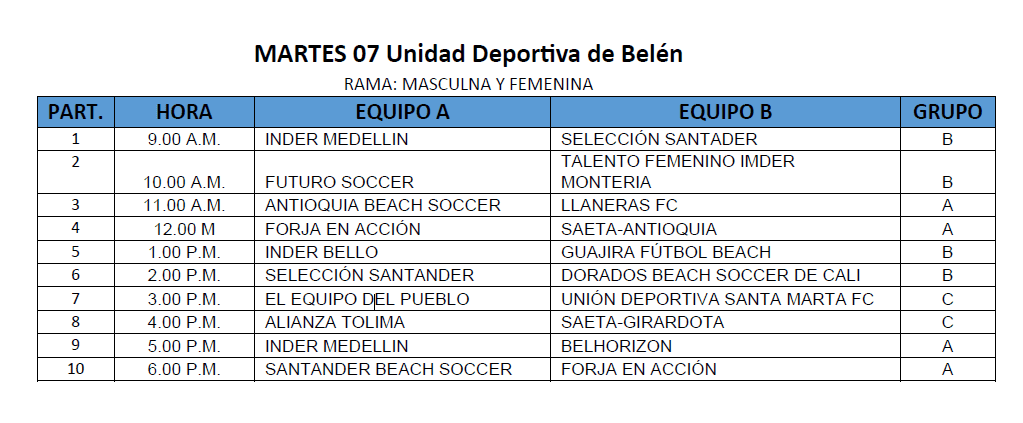The height and width of the screenshot is (423, 1023).
Task: Click the PART. column header
Action: click(x=76, y=112)
